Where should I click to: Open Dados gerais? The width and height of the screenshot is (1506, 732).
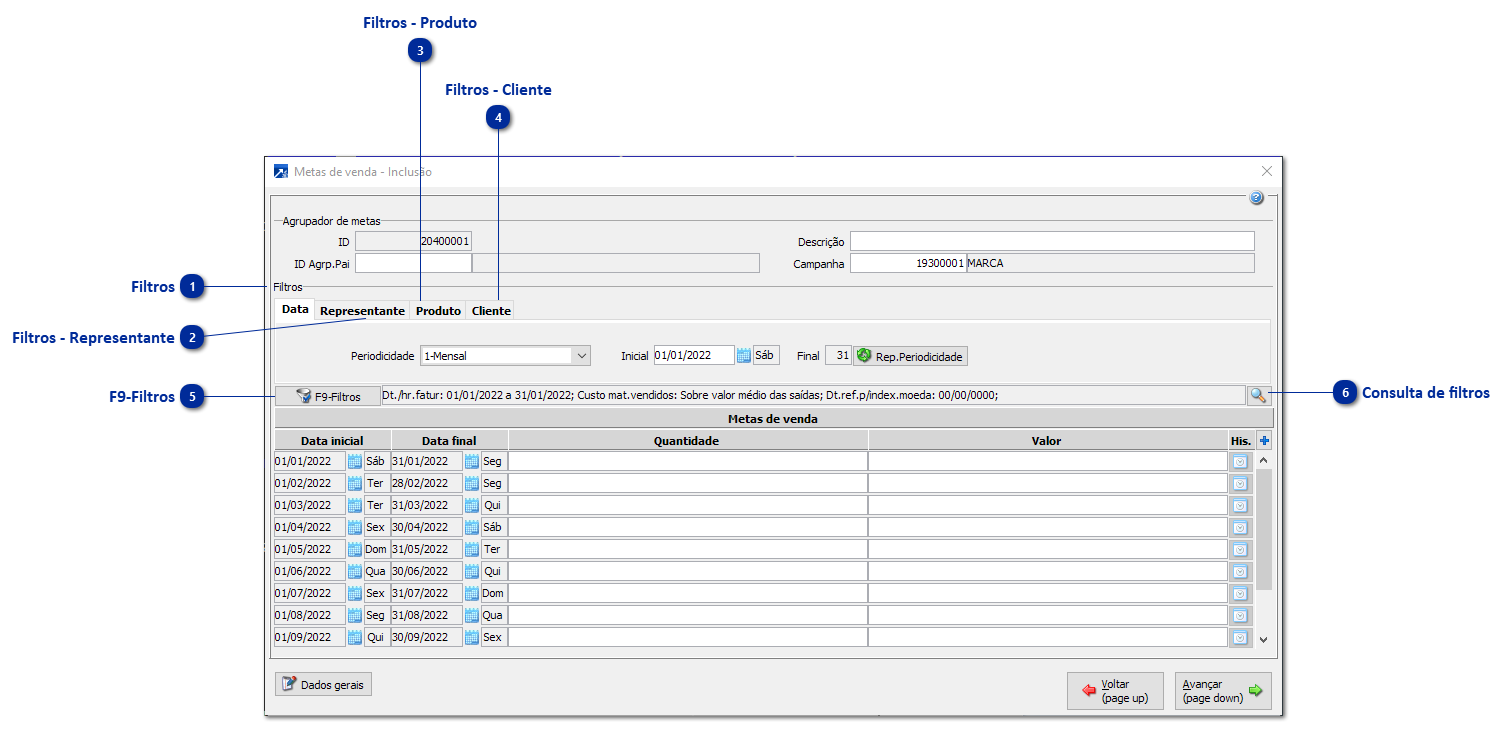point(323,685)
